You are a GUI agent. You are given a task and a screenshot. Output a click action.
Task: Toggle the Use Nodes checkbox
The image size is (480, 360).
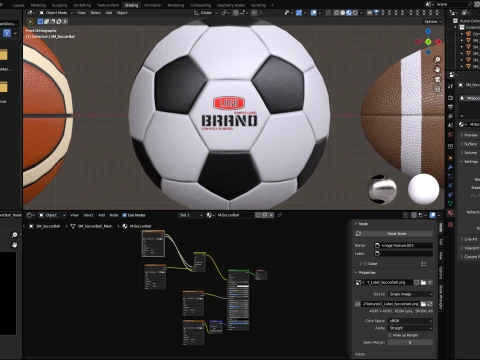[125, 215]
